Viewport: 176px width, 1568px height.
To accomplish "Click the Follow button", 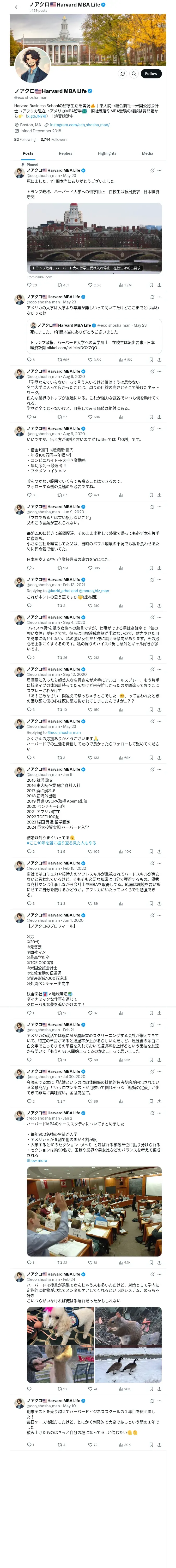I will [x=150, y=74].
